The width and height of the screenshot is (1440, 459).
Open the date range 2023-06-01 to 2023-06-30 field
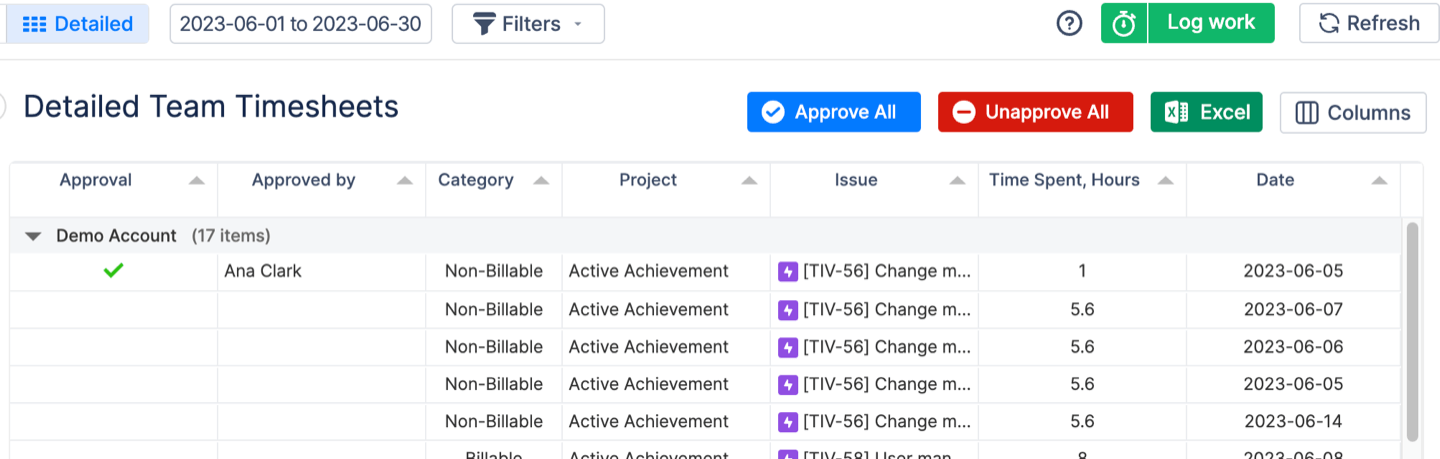[301, 24]
